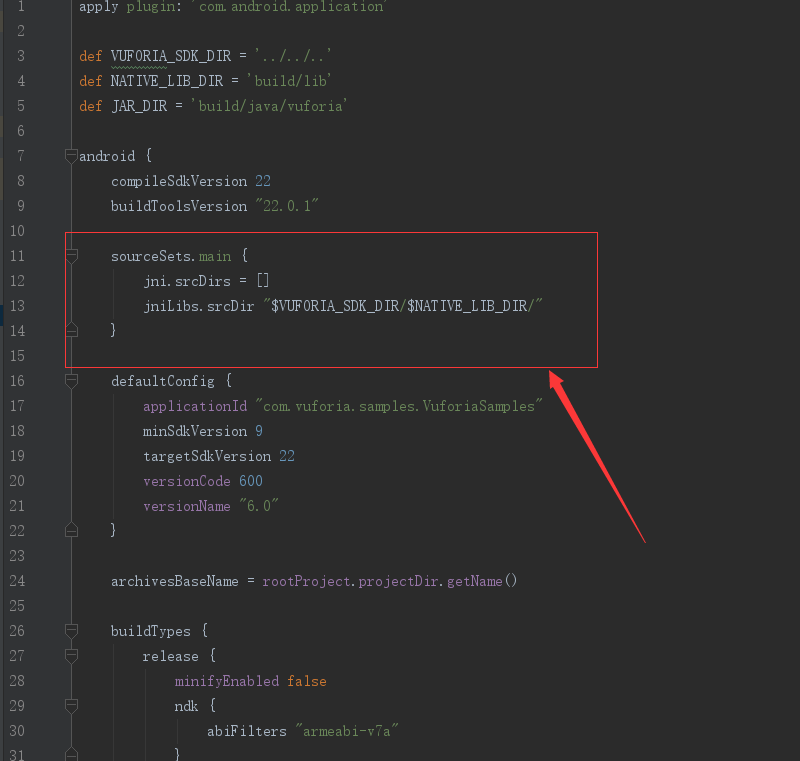Viewport: 800px width, 761px height.
Task: Click the defaultConfig closing brace fold marker
Action: tap(71, 530)
